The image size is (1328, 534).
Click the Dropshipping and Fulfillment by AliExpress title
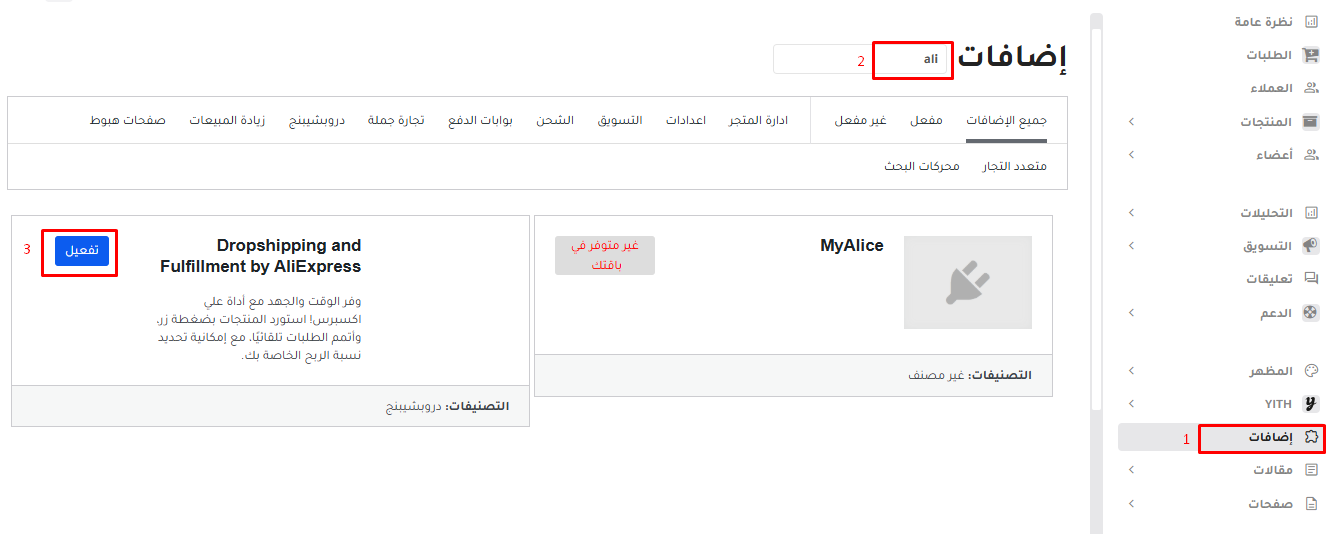coord(260,256)
